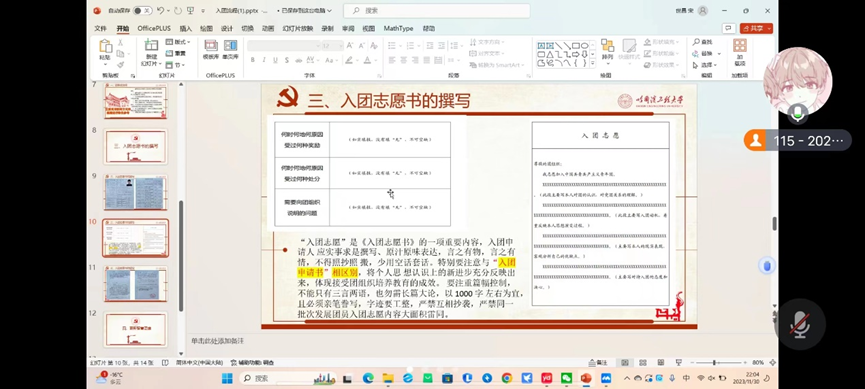Open the OfficePLUS ribbon tab
865x389 pixels.
154,28
